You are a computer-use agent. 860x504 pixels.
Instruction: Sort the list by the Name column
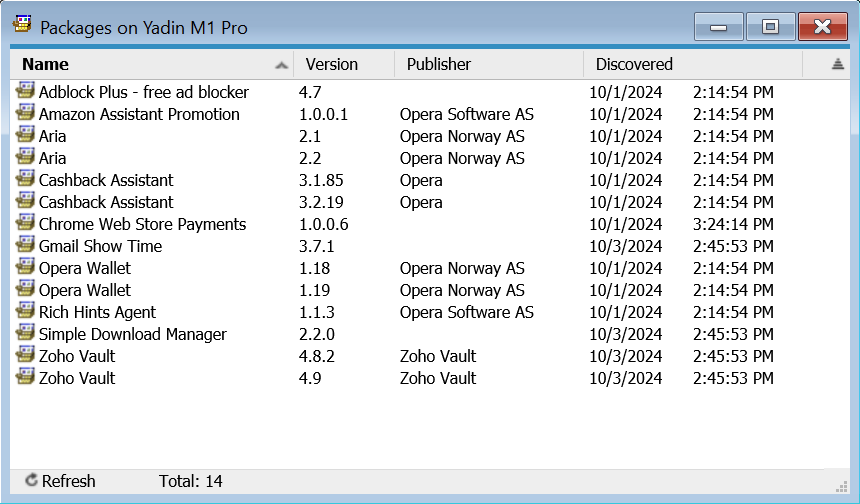click(x=151, y=65)
